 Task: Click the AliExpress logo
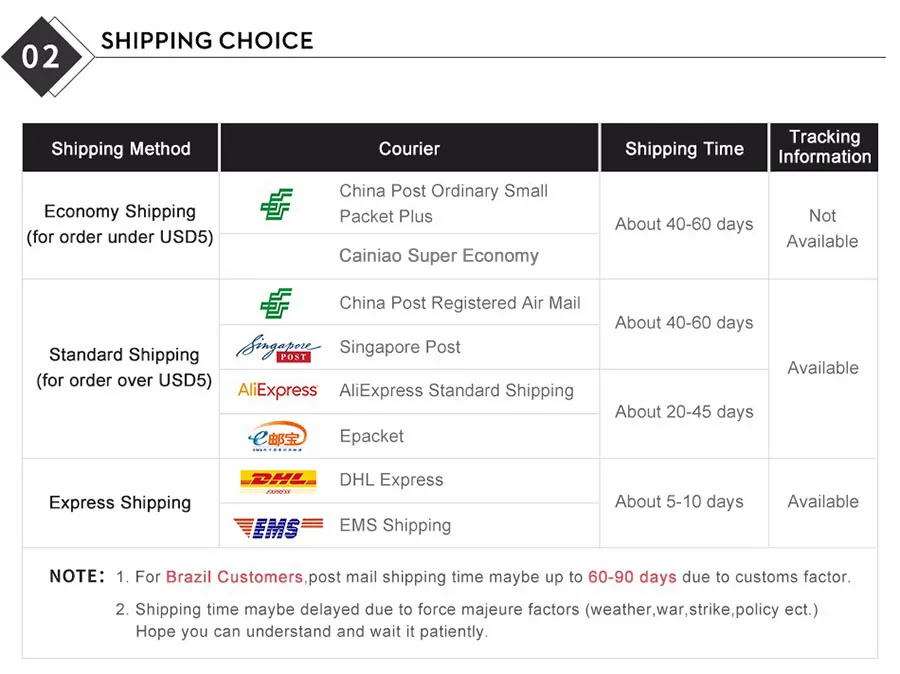click(x=278, y=391)
